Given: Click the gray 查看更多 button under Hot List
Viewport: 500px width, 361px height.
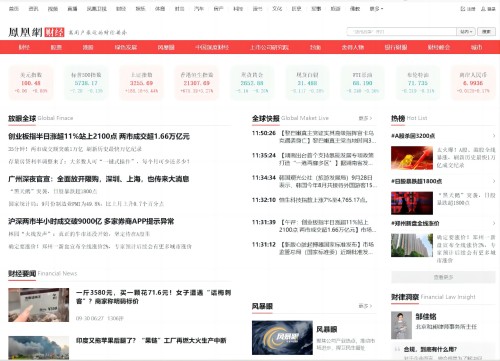Looking at the screenshot, I should pos(443,277).
